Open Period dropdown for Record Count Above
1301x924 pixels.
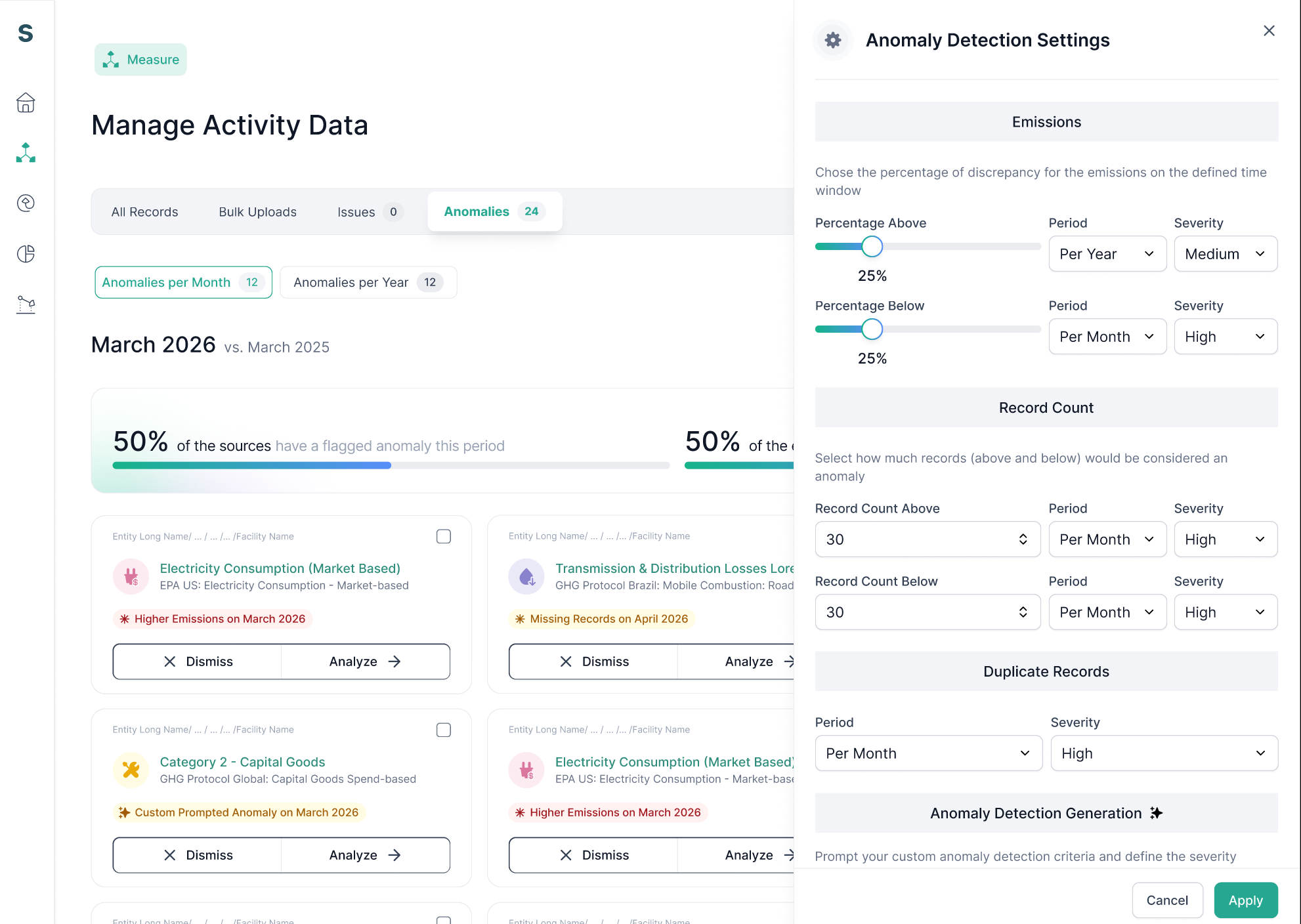pos(1107,539)
